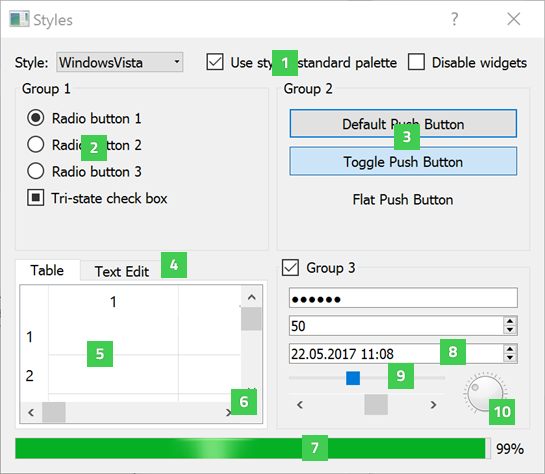545x474 pixels.
Task: Enable the Disable widgets checkbox
Action: [416, 62]
